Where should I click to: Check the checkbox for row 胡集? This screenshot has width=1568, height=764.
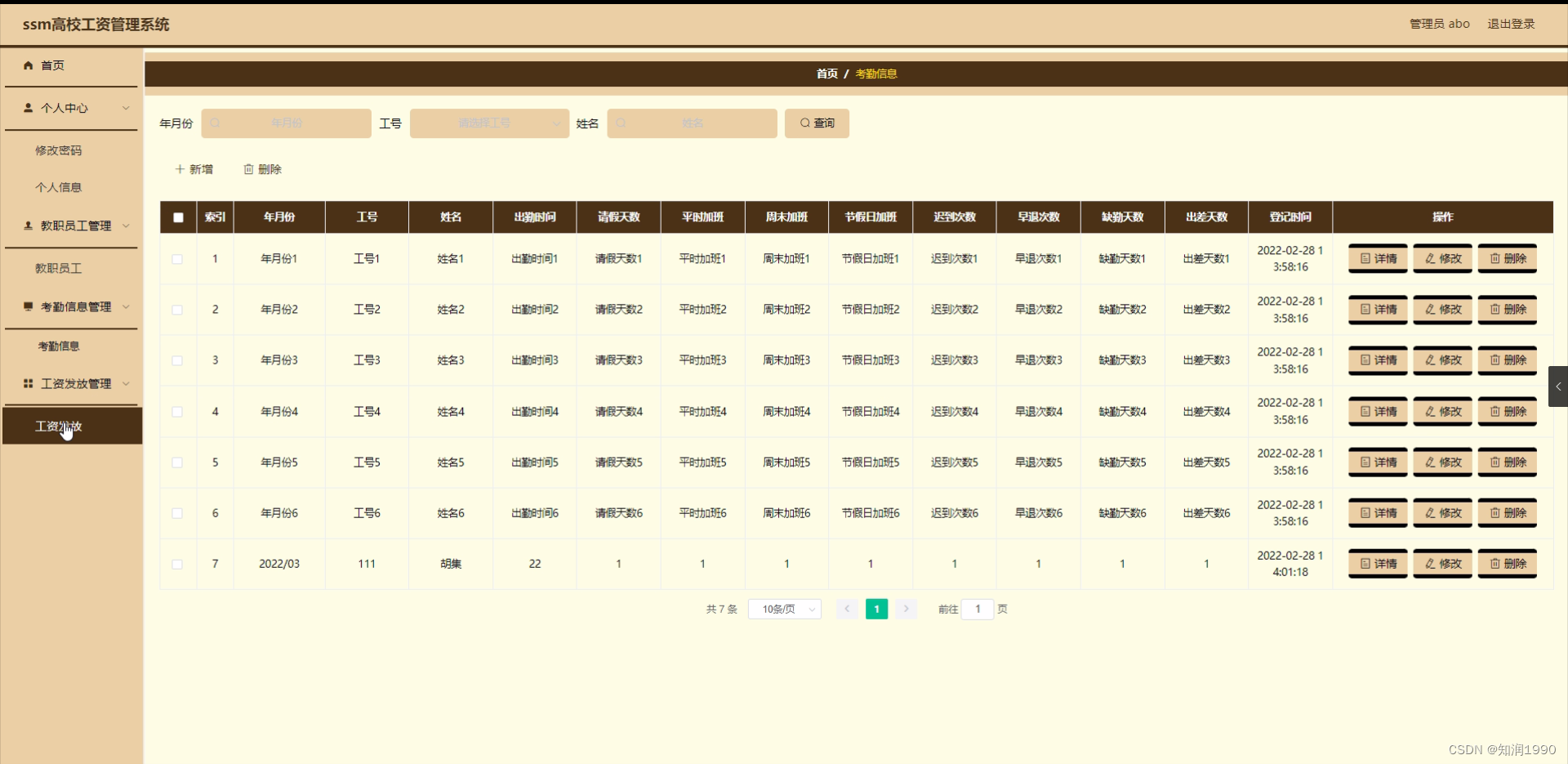(177, 564)
